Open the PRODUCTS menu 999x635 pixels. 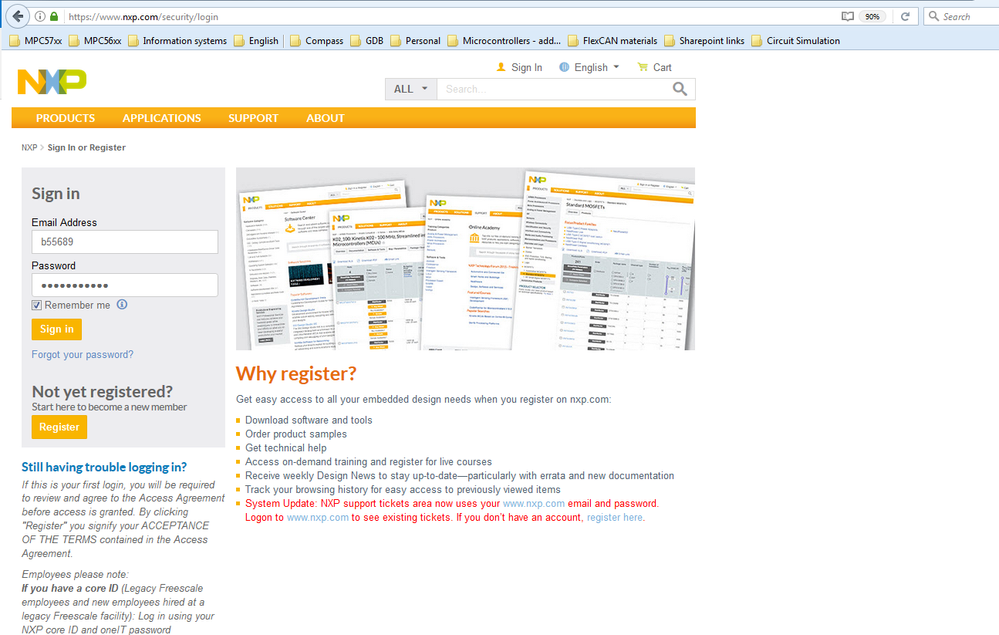tap(65, 118)
